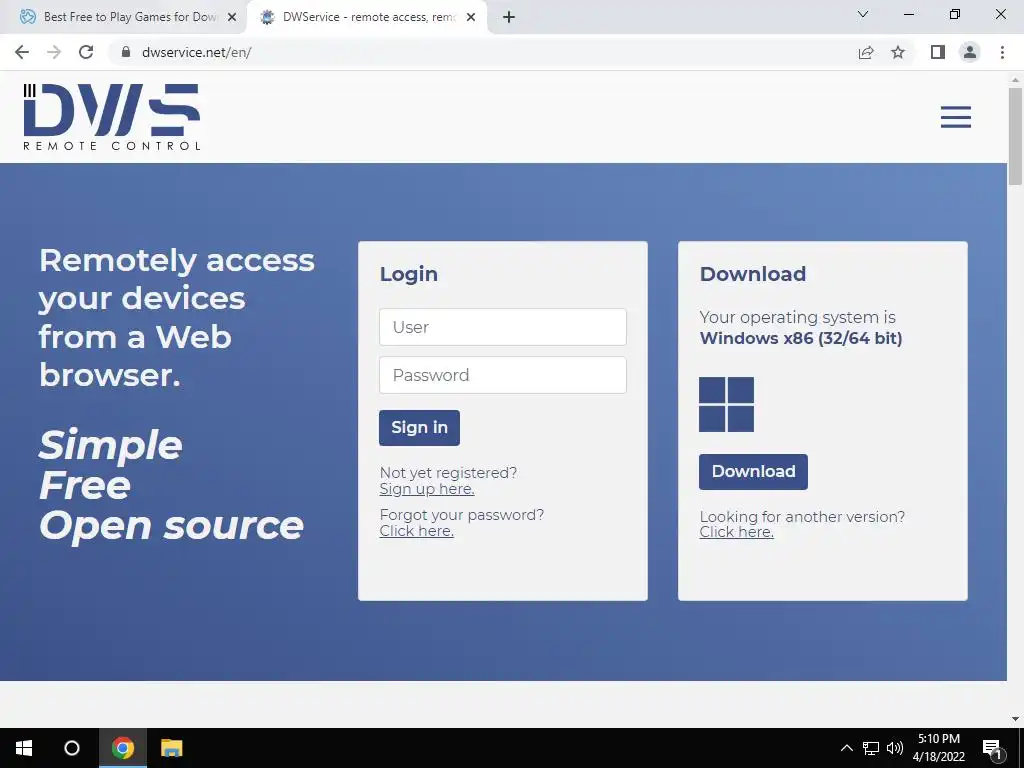1024x768 pixels.
Task: Click the Windows x86 (32/64 bit) text
Action: click(801, 338)
